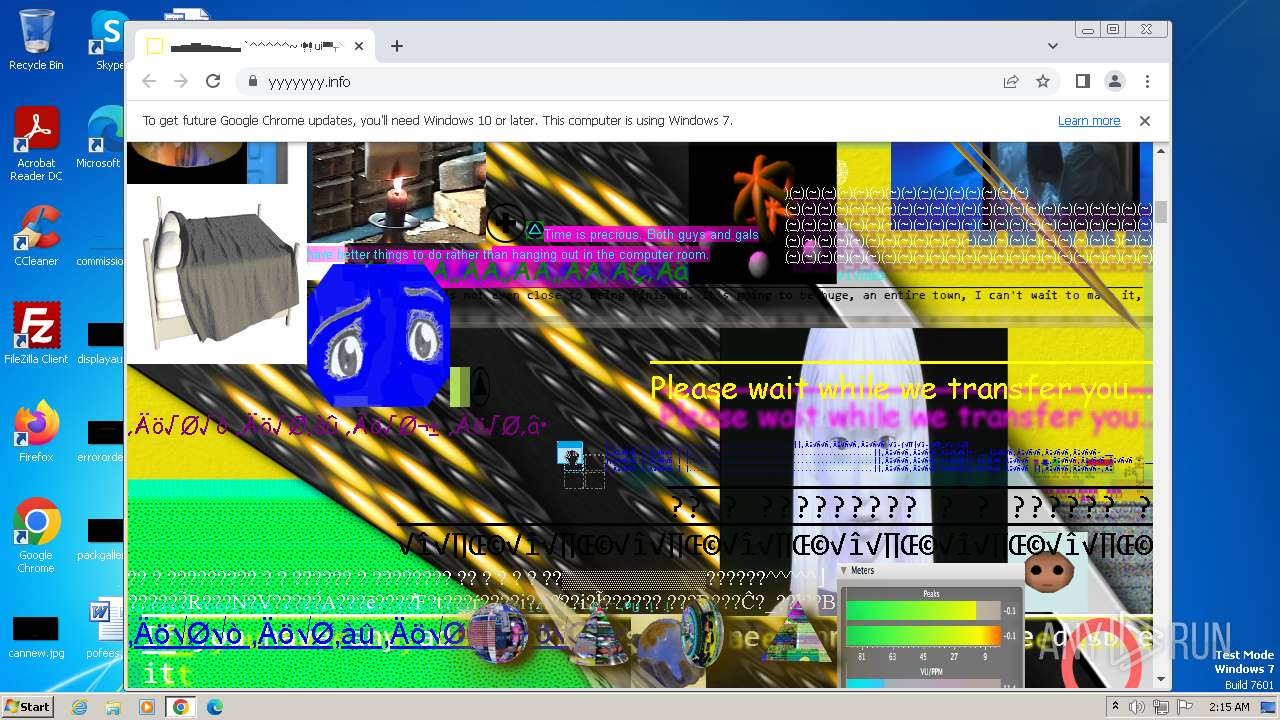Open a new tab with the plus button

pyautogui.click(x=397, y=46)
